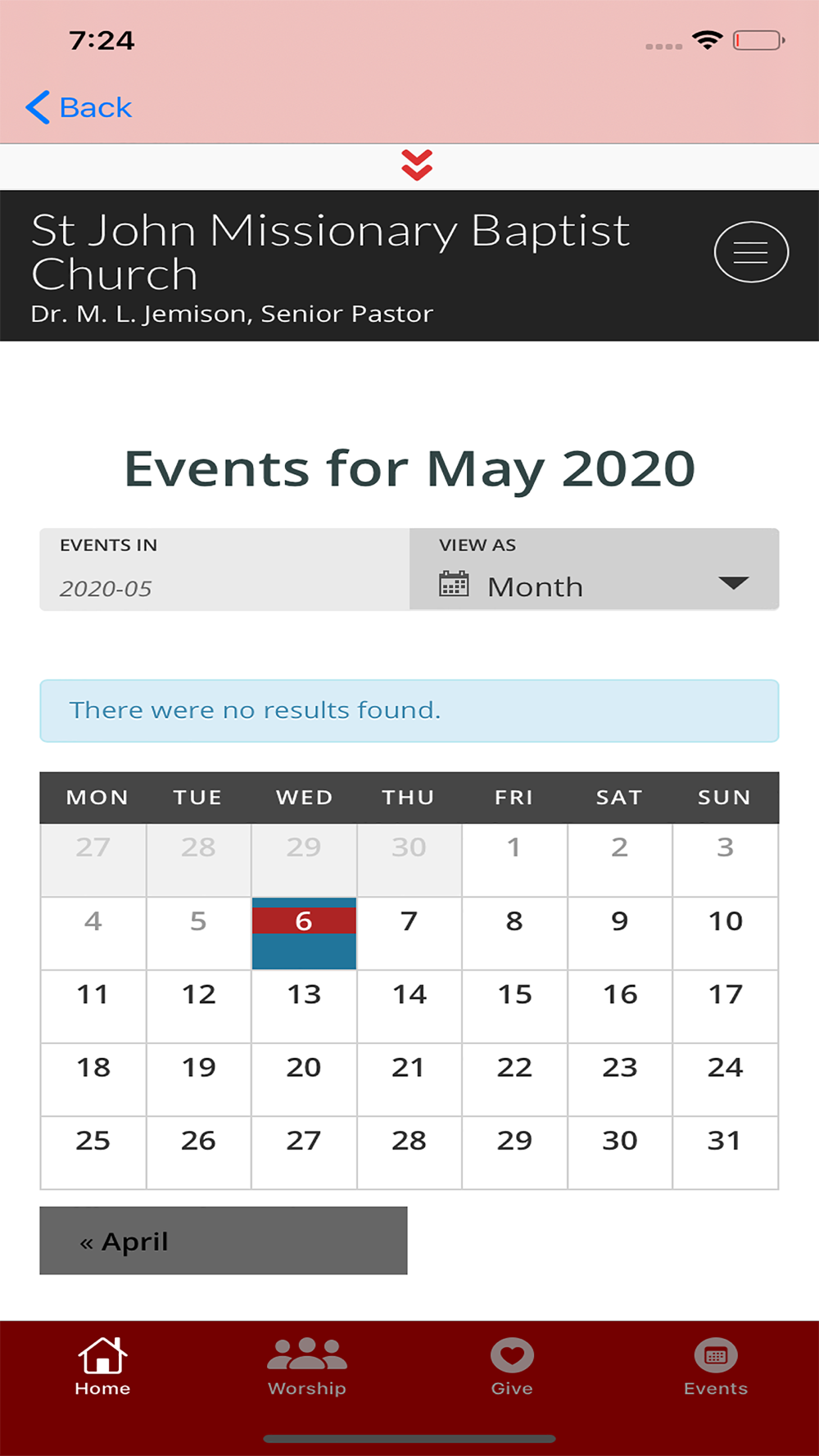819x1456 pixels.
Task: Tap the Home house icon
Action: [102, 1355]
